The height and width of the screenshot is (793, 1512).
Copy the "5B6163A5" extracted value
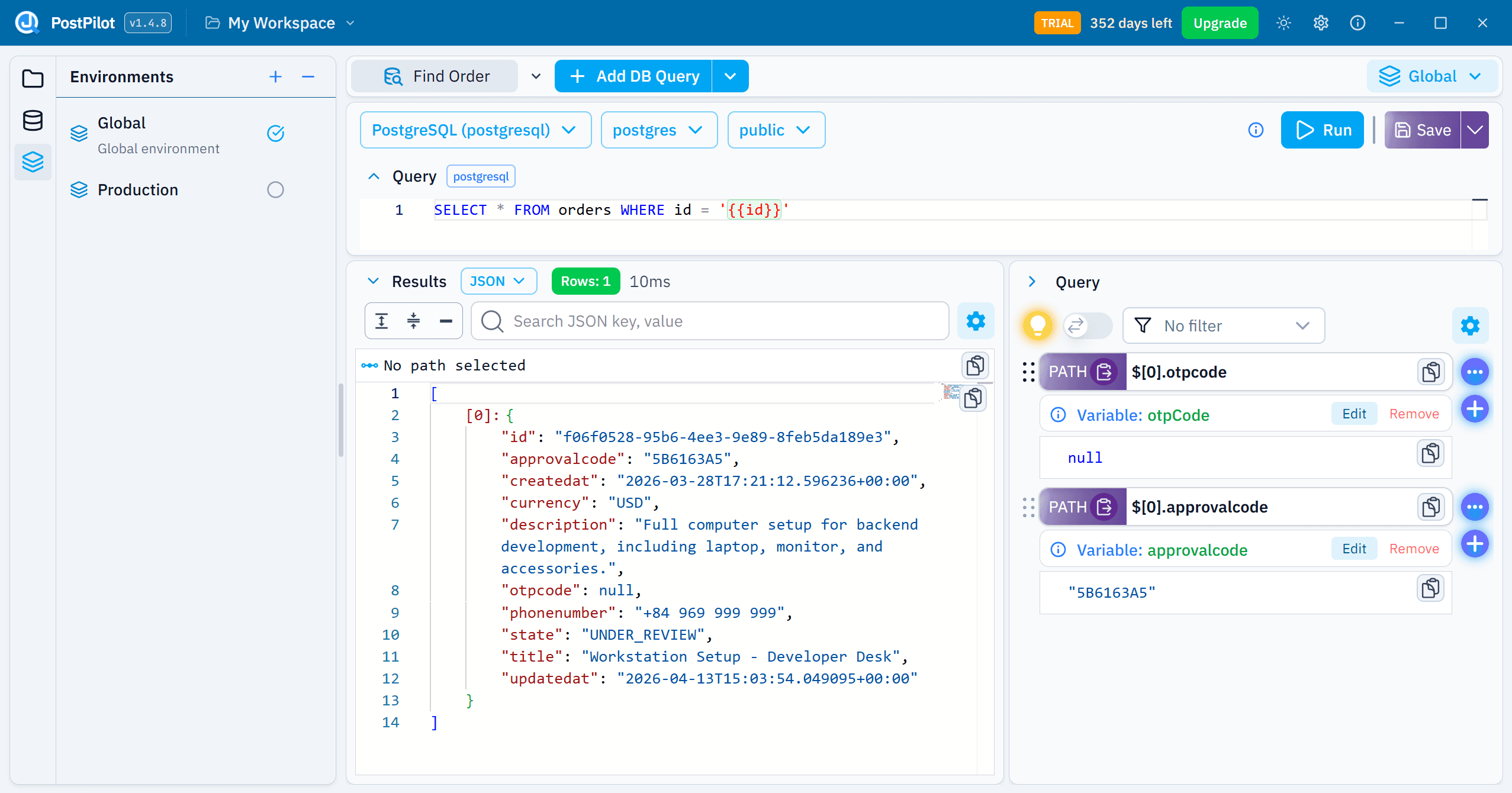click(1431, 589)
